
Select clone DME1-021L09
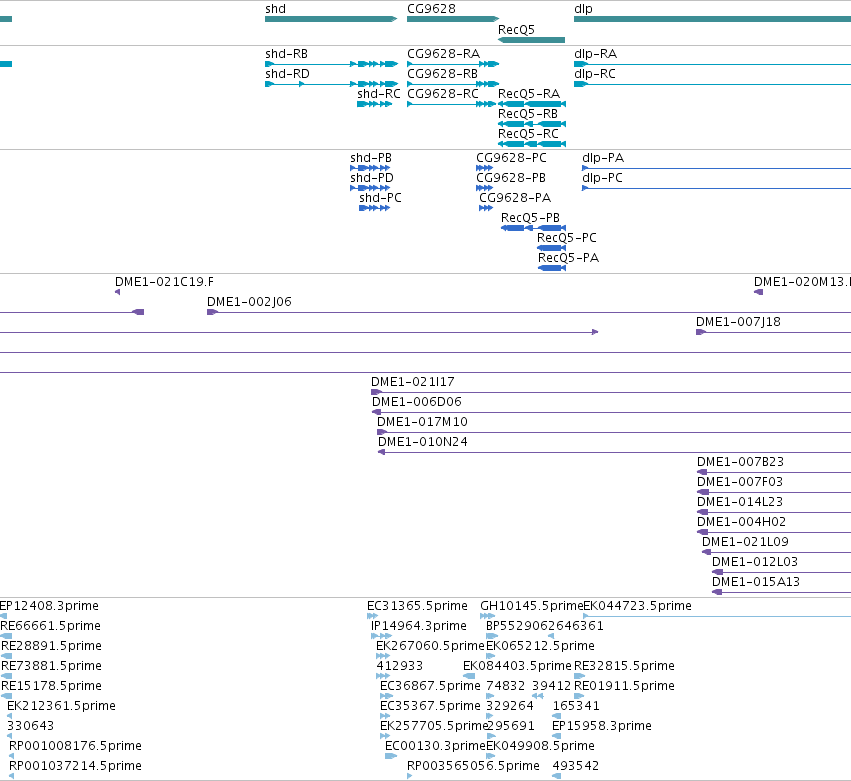[x=777, y=552]
